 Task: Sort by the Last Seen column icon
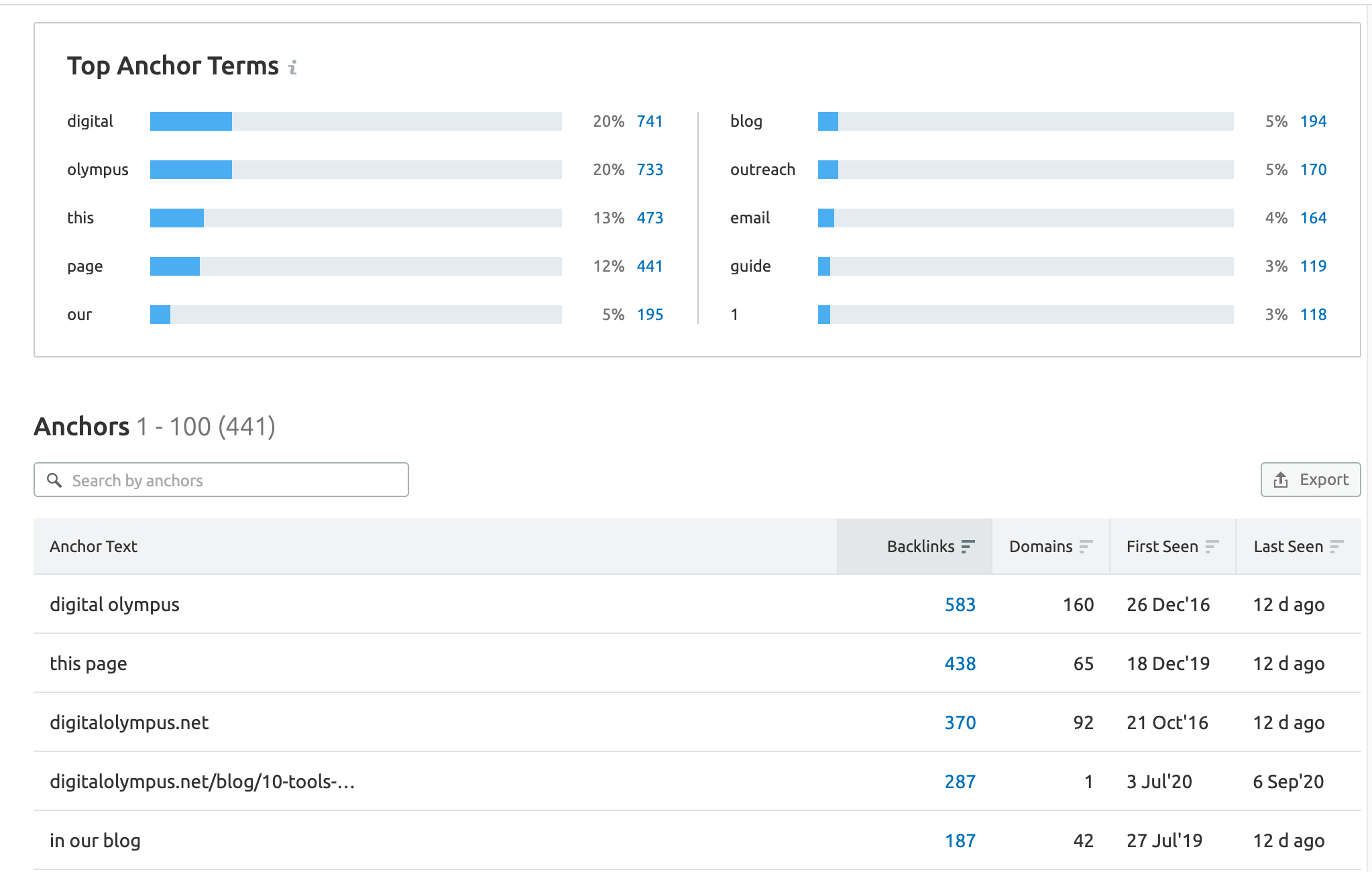[1336, 547]
